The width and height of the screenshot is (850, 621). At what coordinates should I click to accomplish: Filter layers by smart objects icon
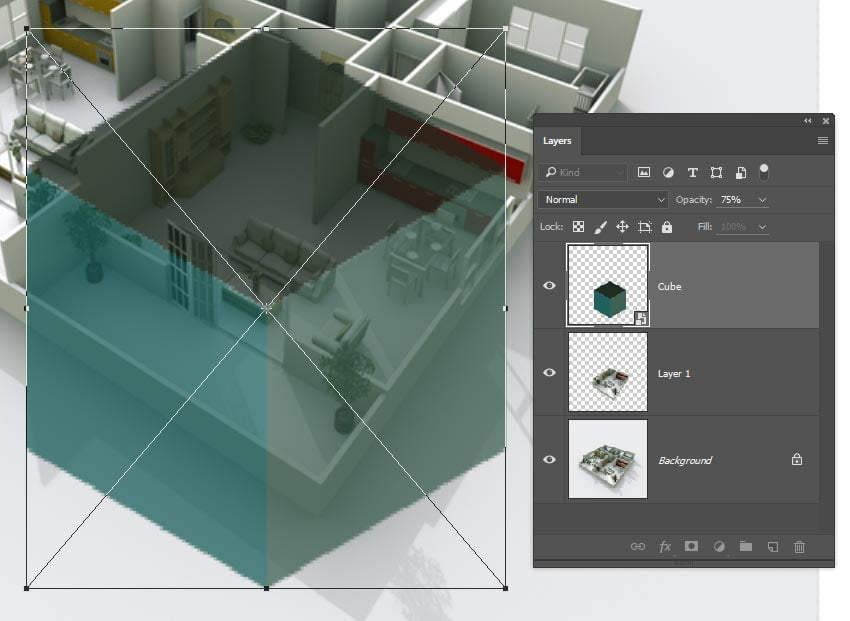(740, 172)
